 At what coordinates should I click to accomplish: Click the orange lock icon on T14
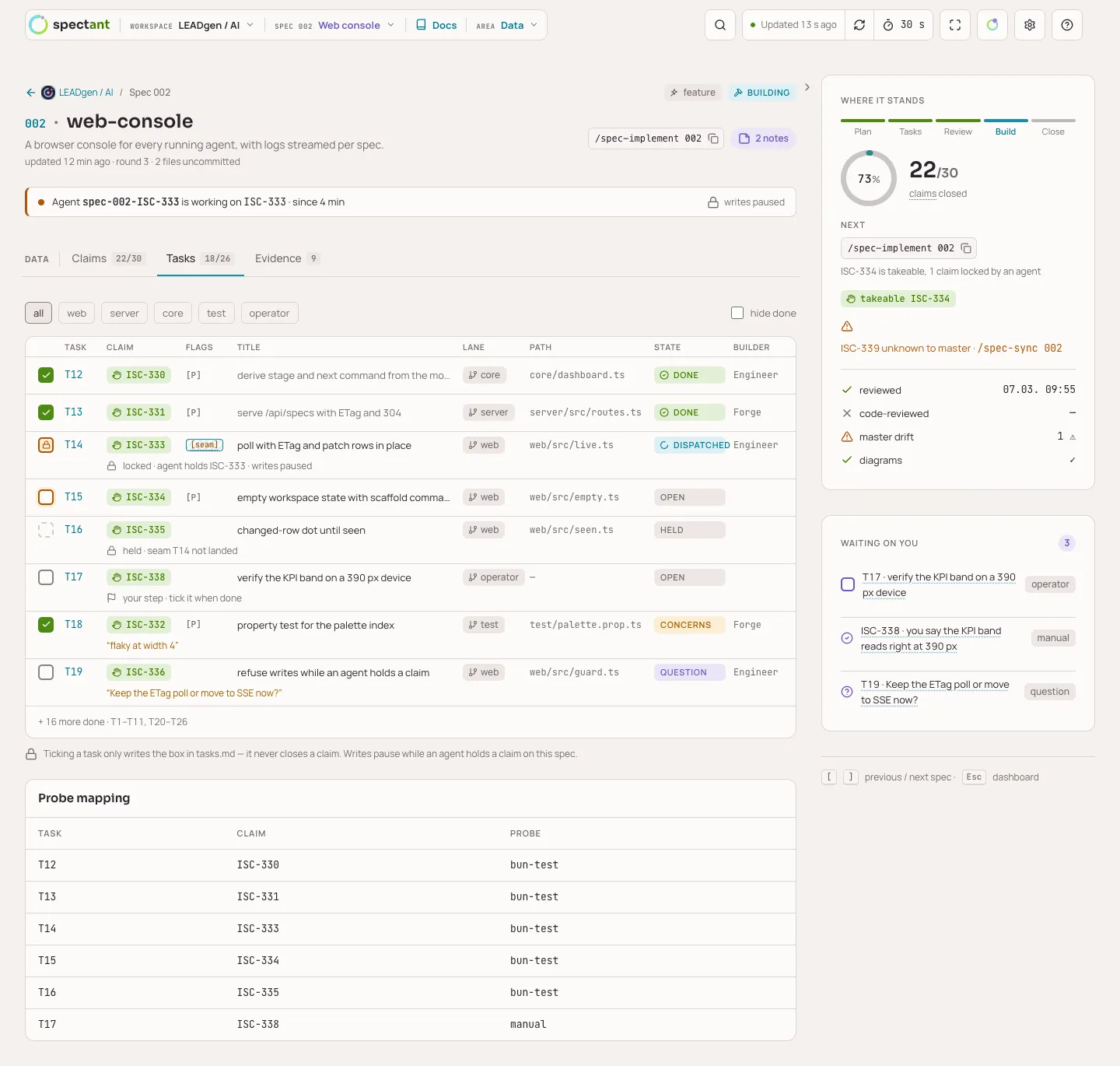(x=46, y=445)
